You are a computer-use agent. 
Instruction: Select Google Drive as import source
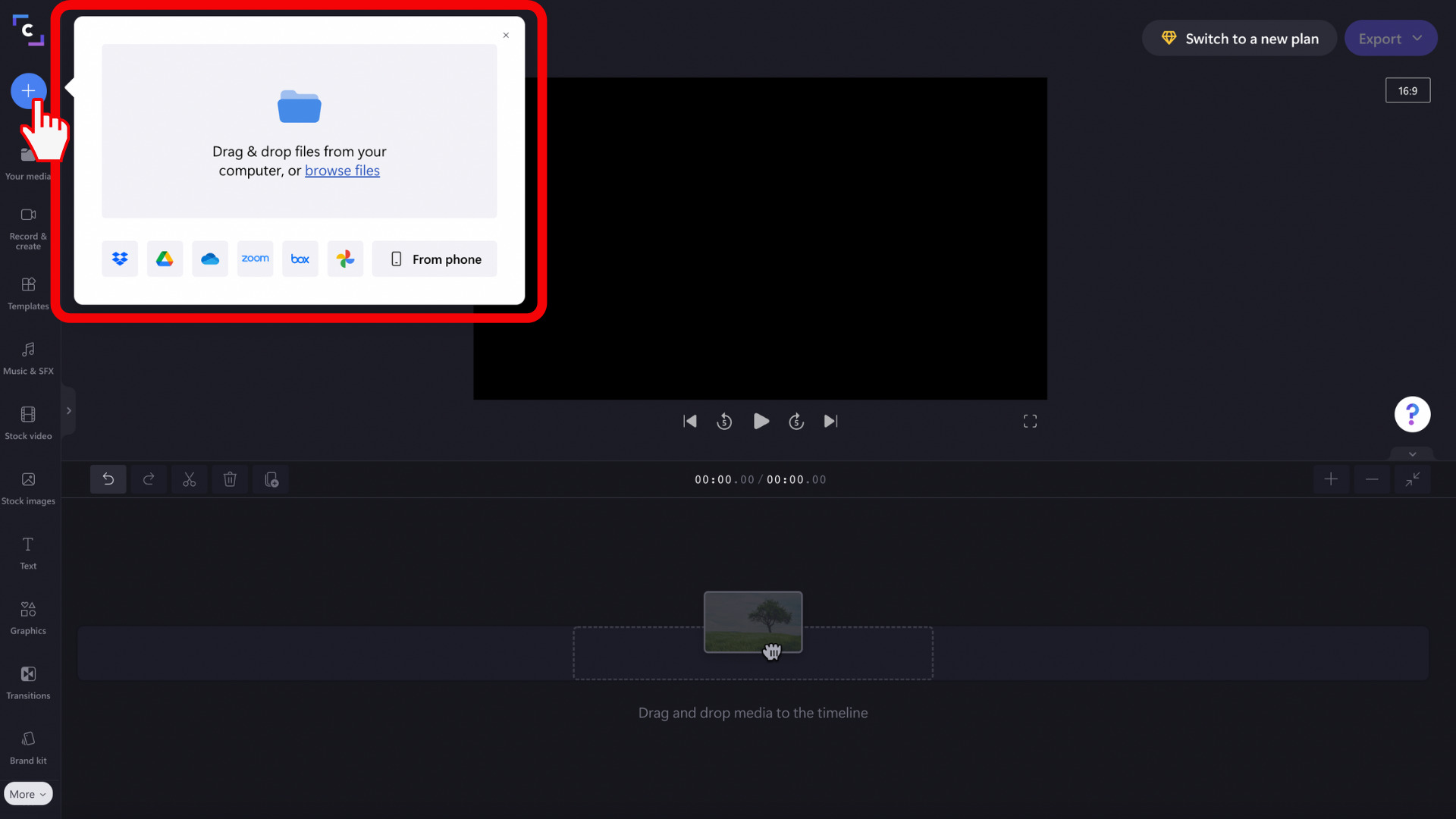click(165, 259)
